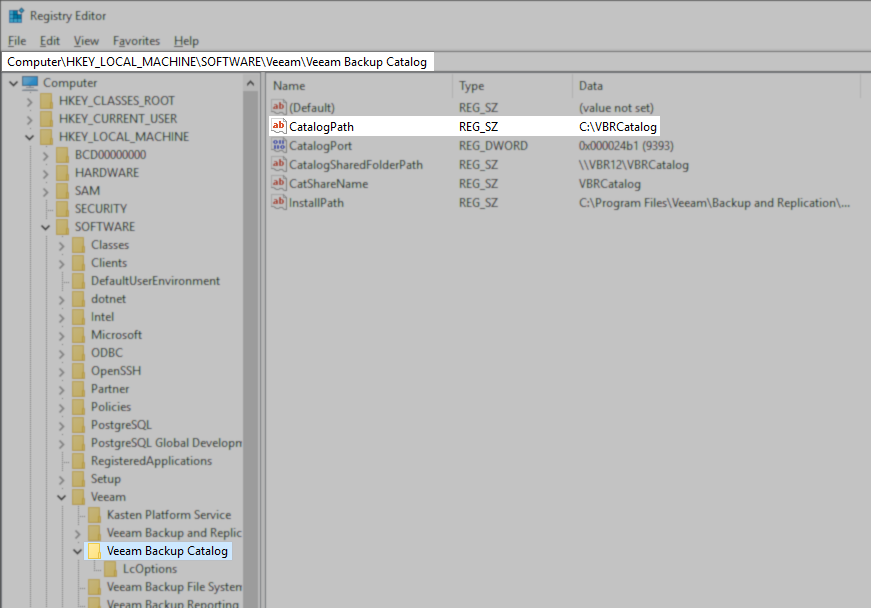Expand the SAM key chevron

[46, 192]
